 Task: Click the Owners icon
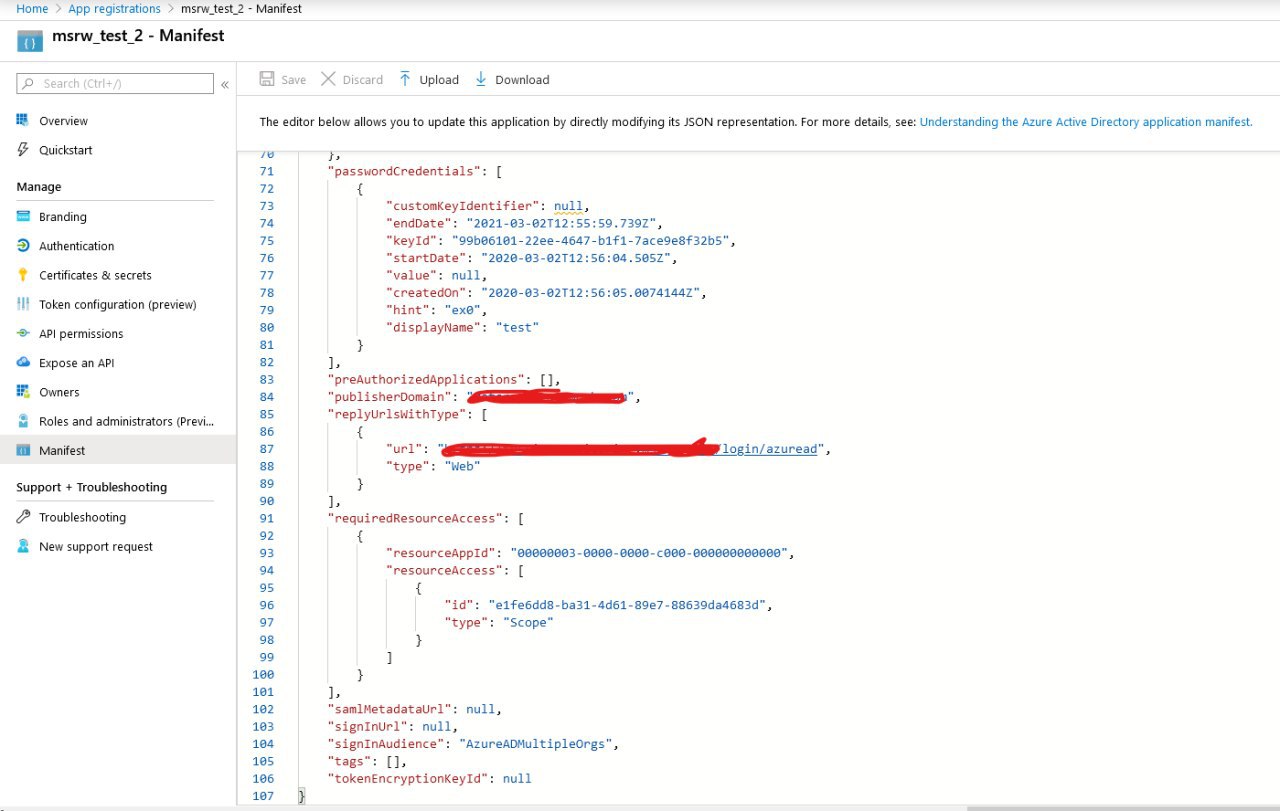(22, 392)
